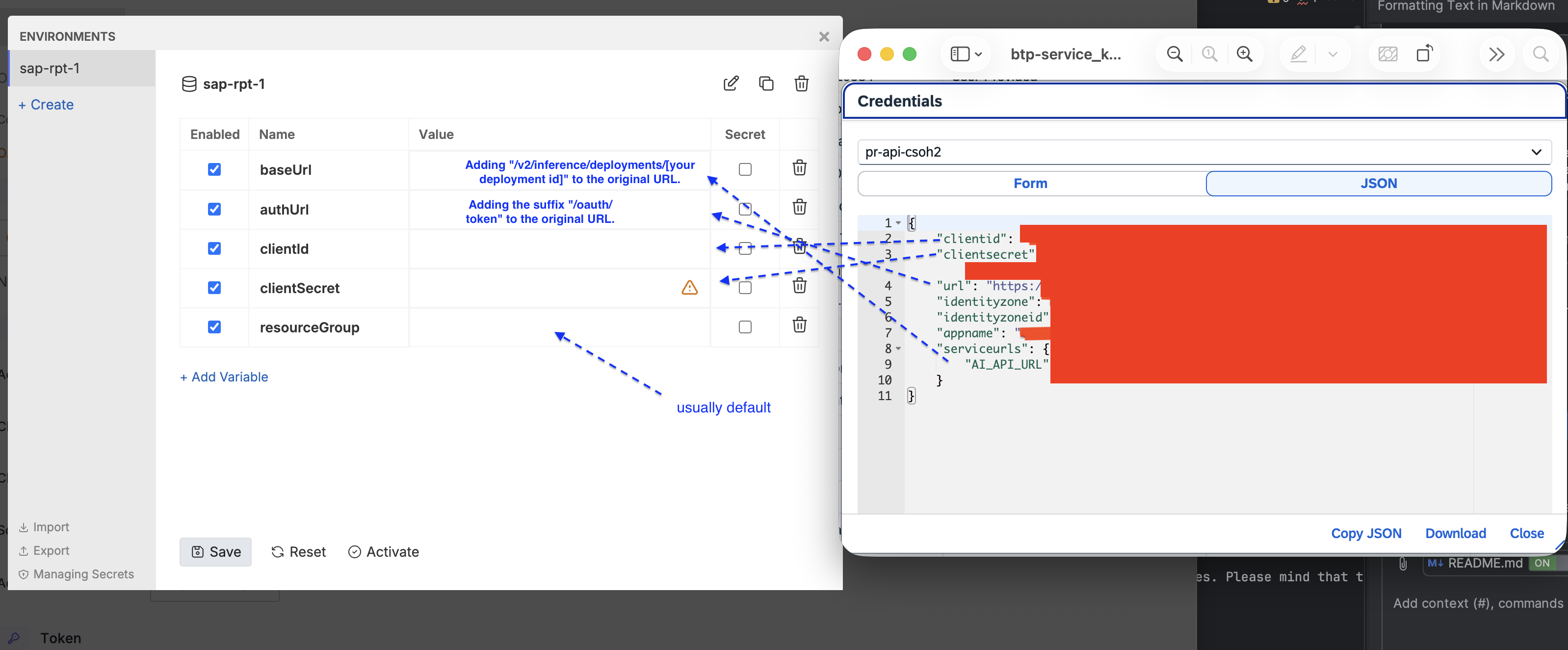The width and height of the screenshot is (1568, 650).
Task: Click the zoom in magnifier in Preview toolbar
Action: pyautogui.click(x=1245, y=54)
